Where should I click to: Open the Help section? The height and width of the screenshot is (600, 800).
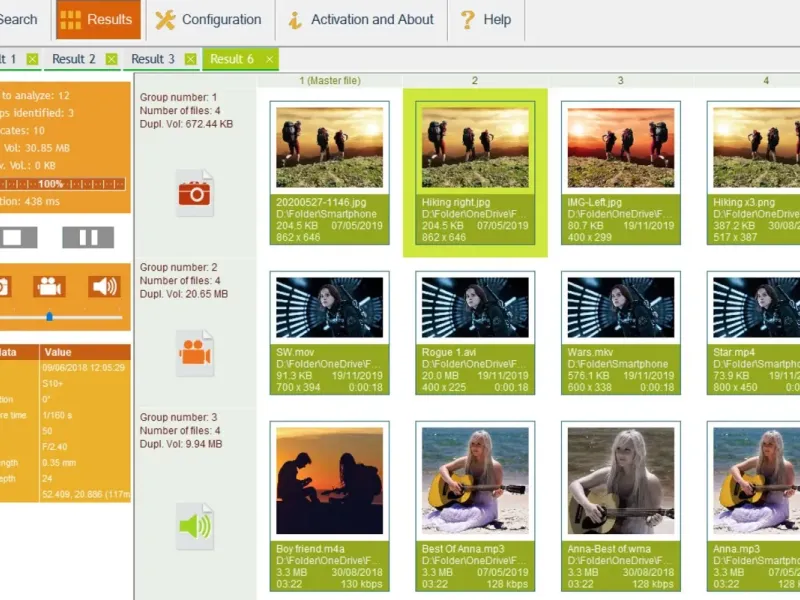(486, 19)
